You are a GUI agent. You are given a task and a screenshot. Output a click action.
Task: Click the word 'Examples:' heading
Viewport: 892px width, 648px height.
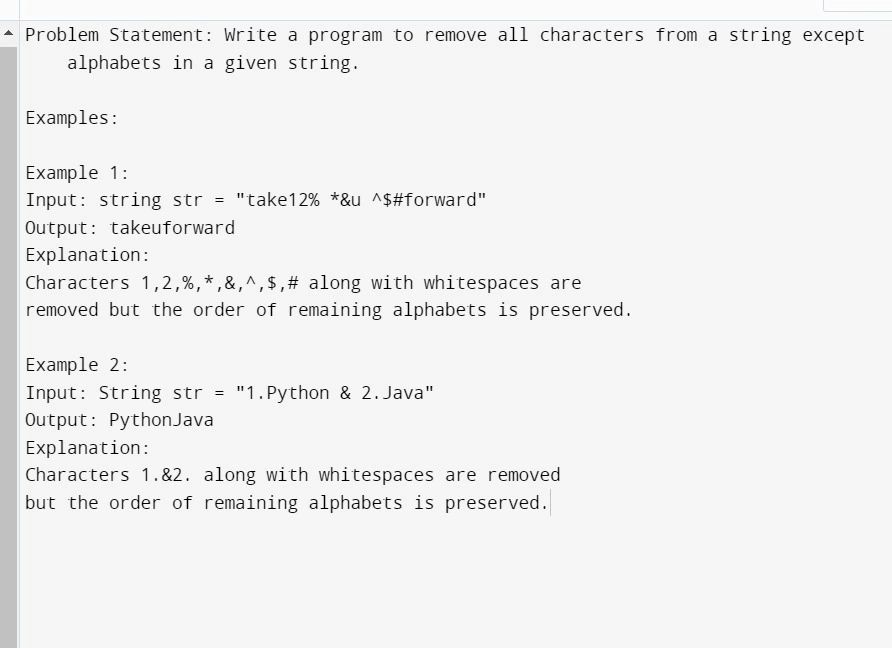click(x=72, y=118)
